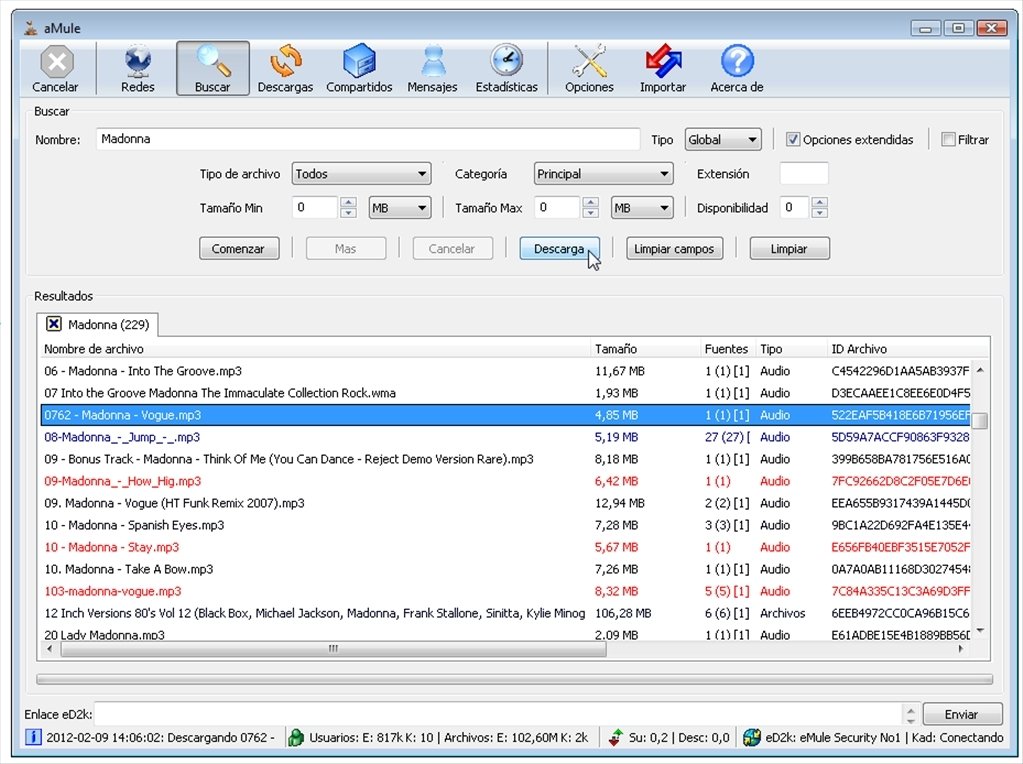Click the Comenzar button
The width and height of the screenshot is (1023, 764).
pyautogui.click(x=239, y=249)
